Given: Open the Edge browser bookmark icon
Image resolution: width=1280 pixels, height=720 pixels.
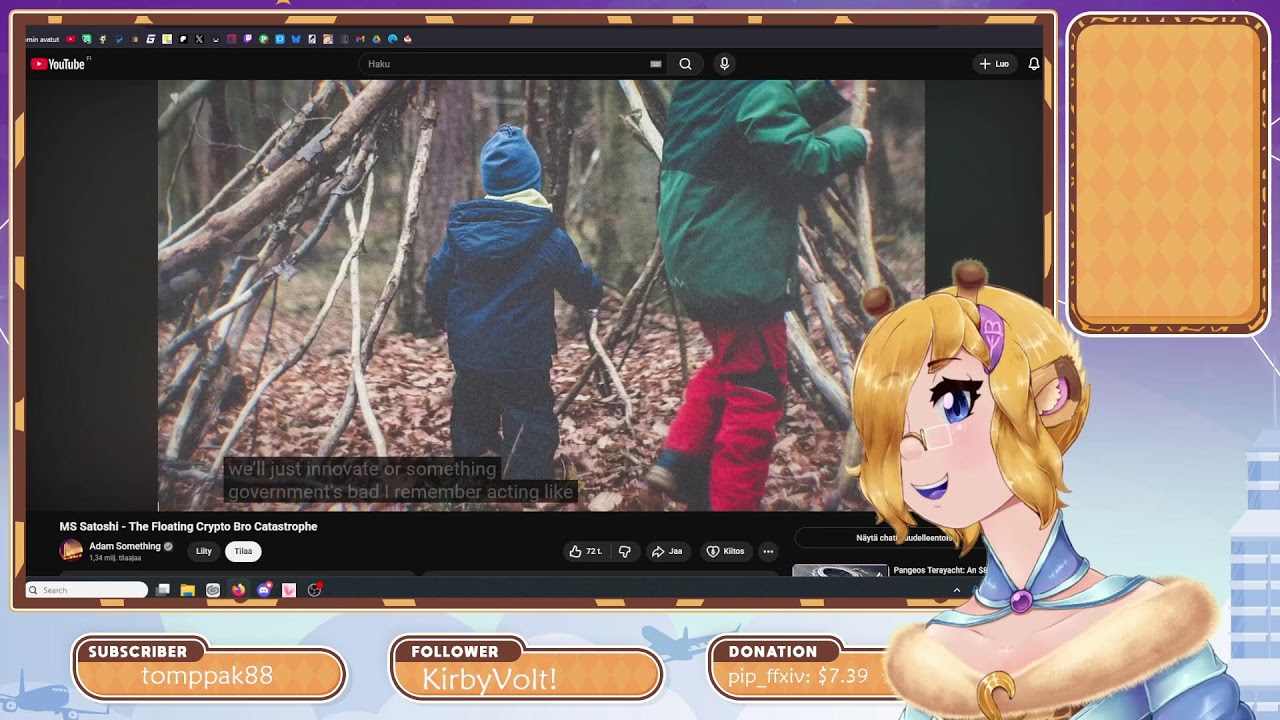Looking at the screenshot, I should [x=392, y=39].
